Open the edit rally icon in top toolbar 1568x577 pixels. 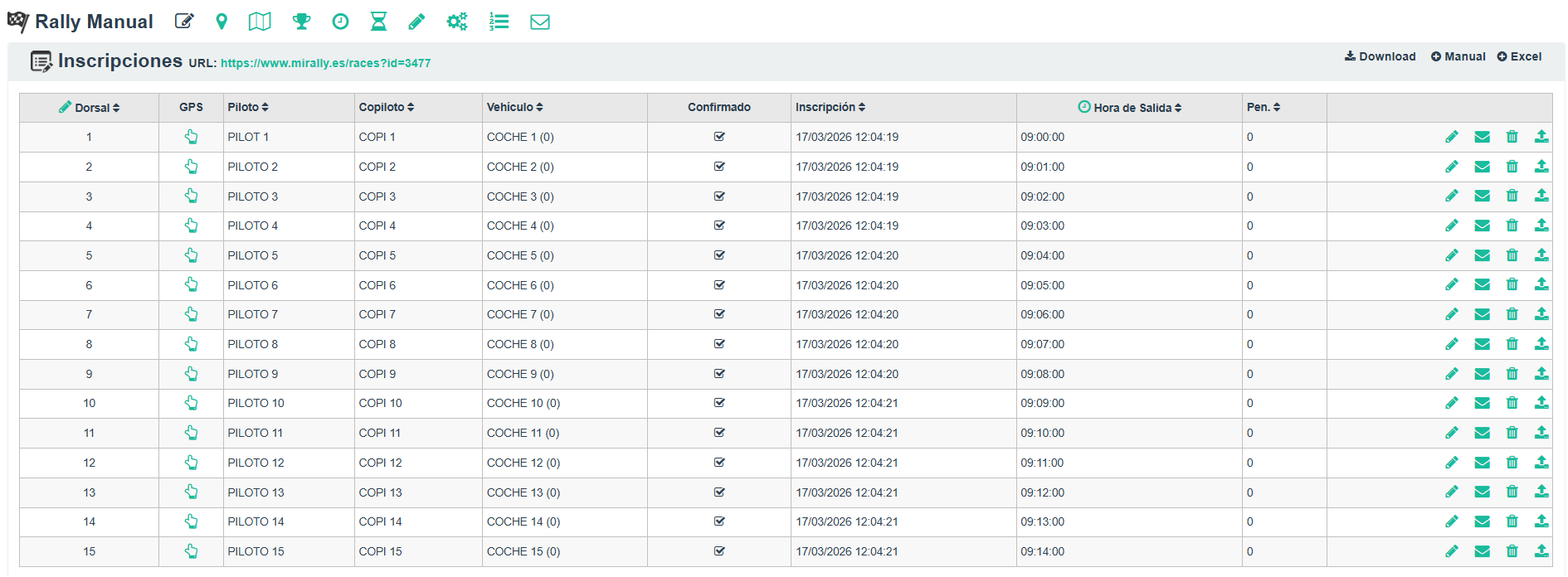click(184, 22)
